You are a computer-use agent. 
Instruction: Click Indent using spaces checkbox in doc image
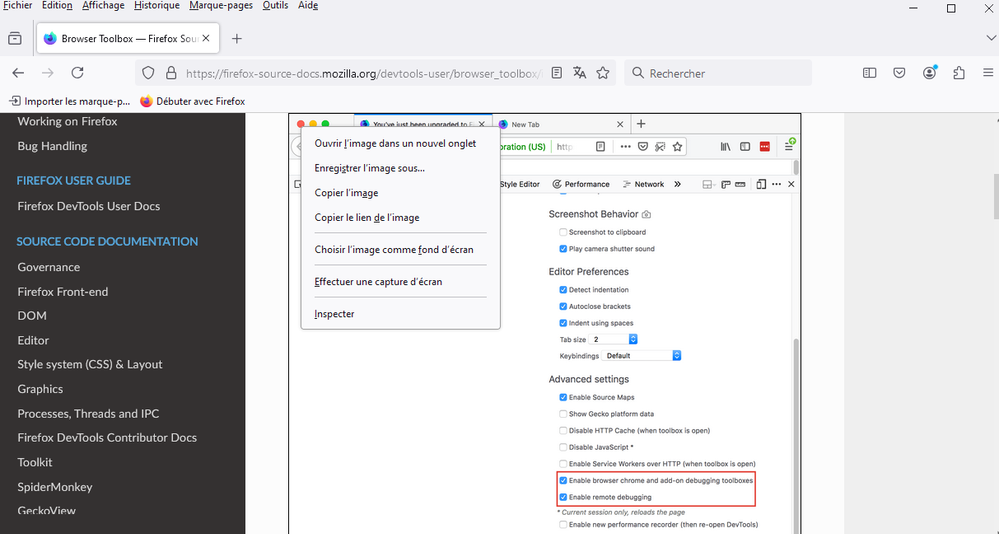coord(563,322)
